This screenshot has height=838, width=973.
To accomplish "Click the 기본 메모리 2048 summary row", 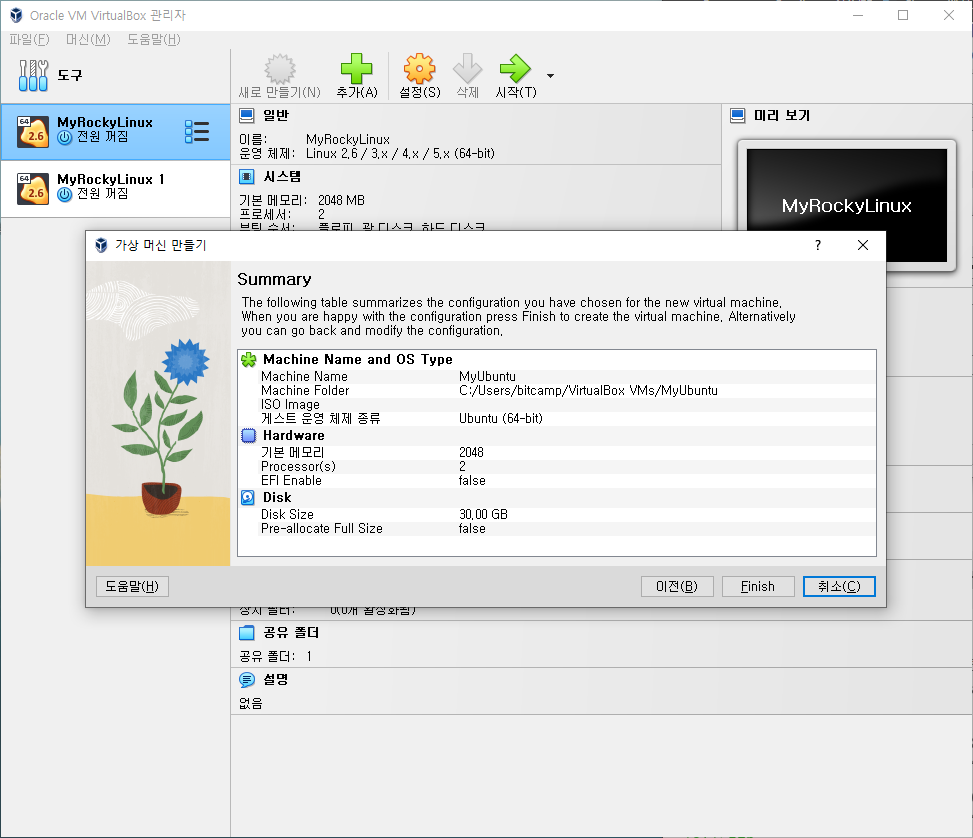I will [557, 453].
